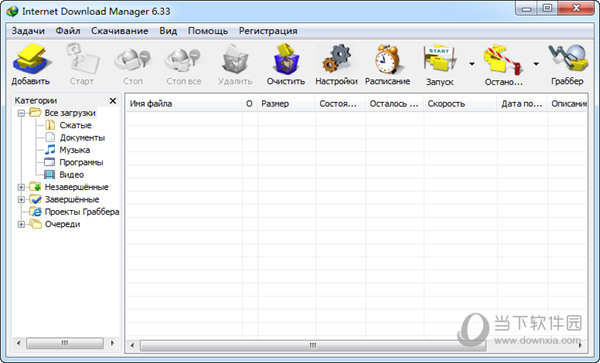The height and width of the screenshot is (363, 600).
Task: Click categories panel scroll right arrow
Action: tap(112, 343)
